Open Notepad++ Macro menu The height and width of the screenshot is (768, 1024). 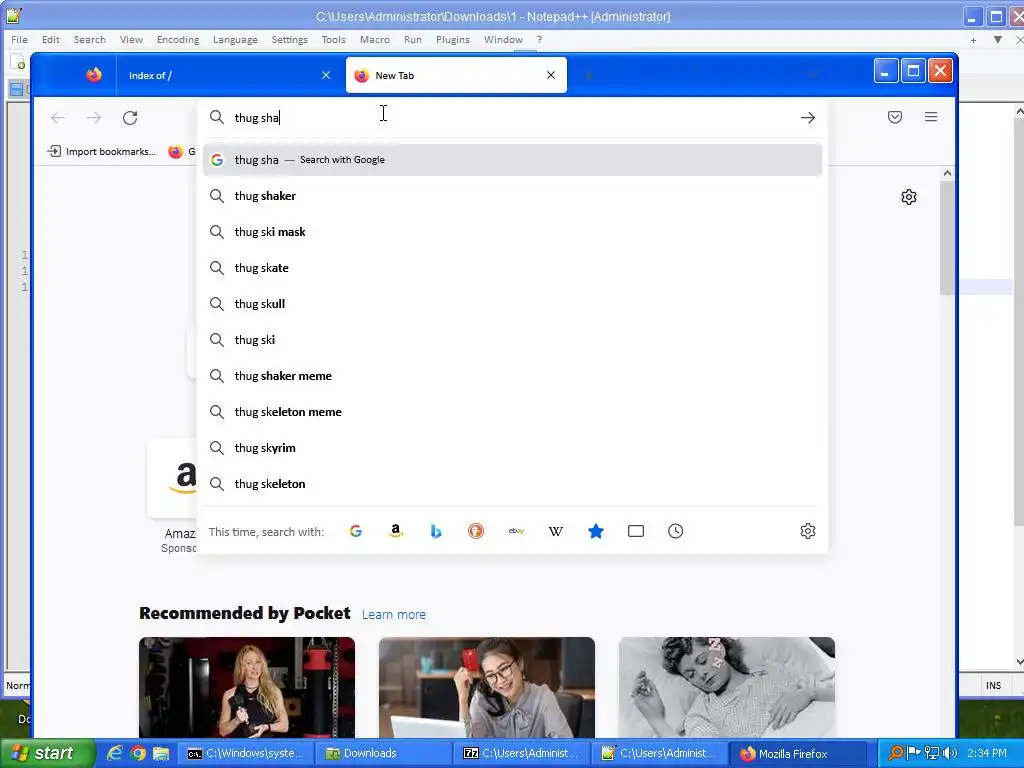click(375, 39)
